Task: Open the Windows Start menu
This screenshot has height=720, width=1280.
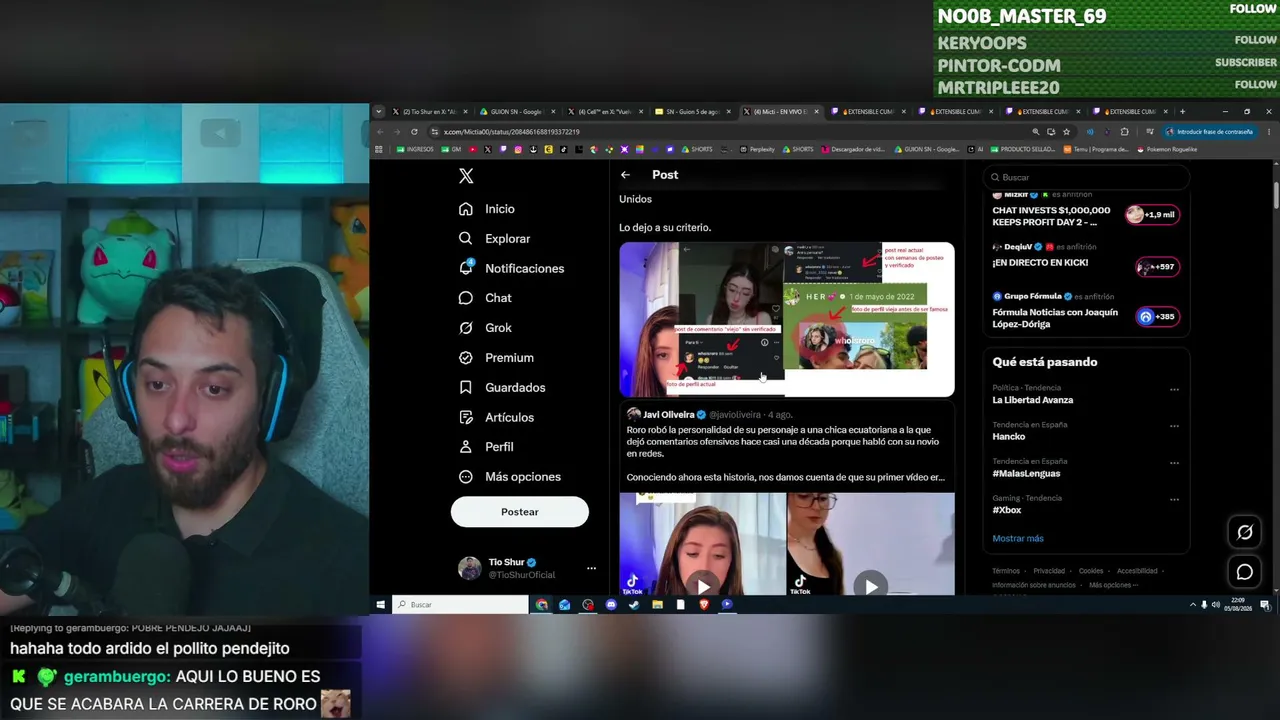Action: 381,605
